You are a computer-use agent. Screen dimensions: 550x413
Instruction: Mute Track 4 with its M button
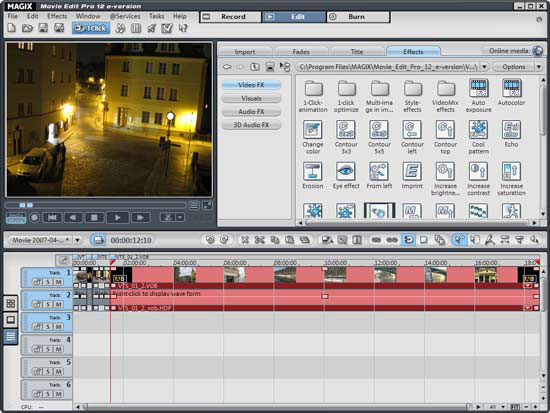point(59,349)
